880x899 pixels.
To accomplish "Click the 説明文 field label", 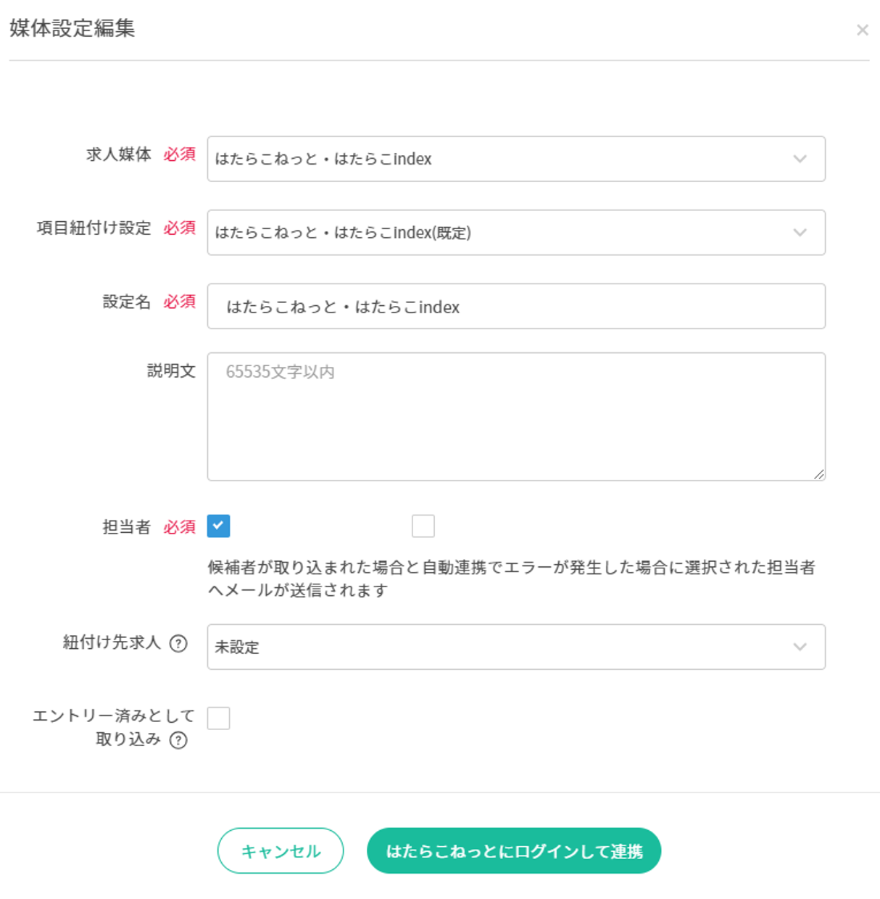I will pyautogui.click(x=172, y=370).
